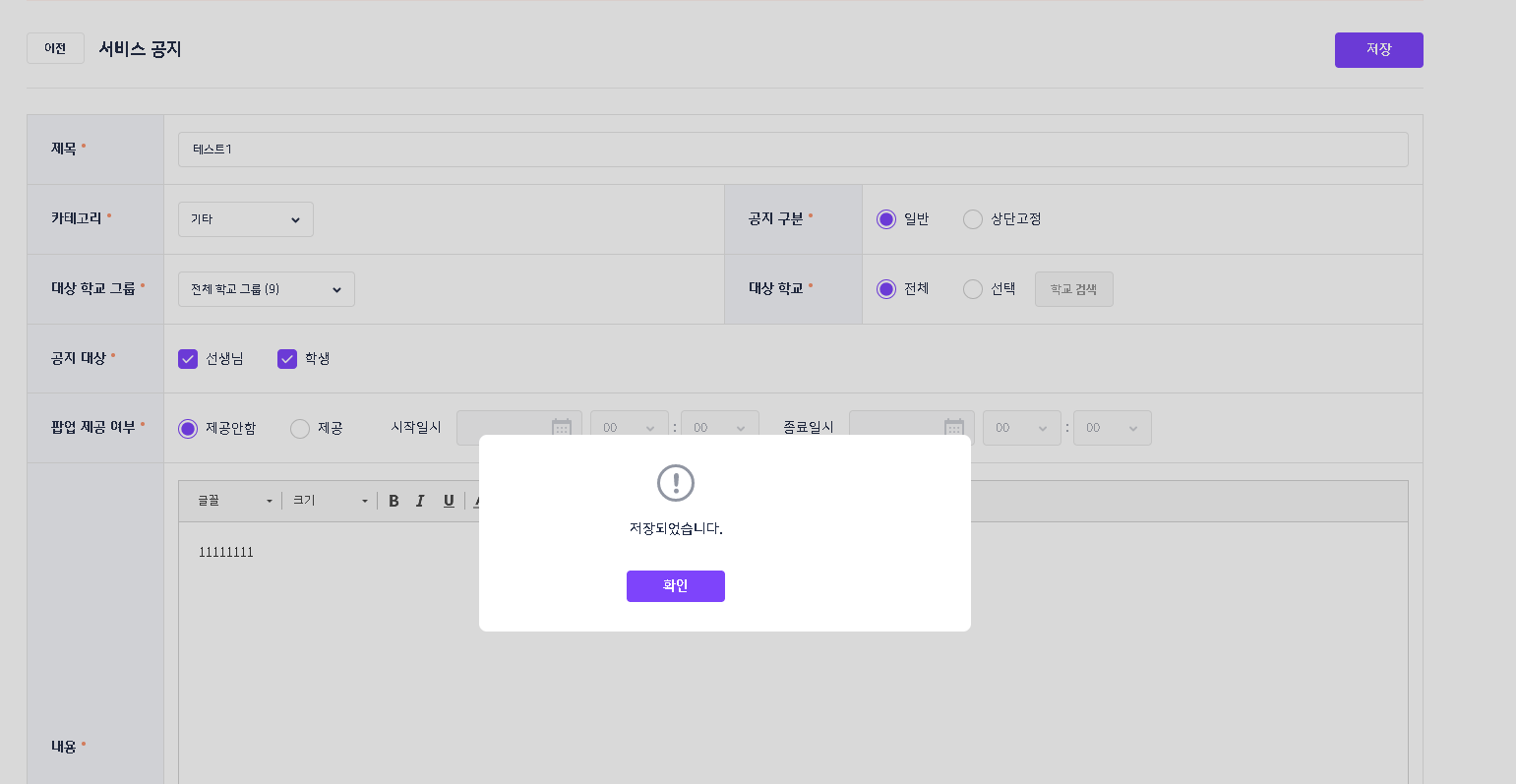1516x784 pixels.
Task: Click the 확인 button in the dialog
Action: click(x=675, y=586)
